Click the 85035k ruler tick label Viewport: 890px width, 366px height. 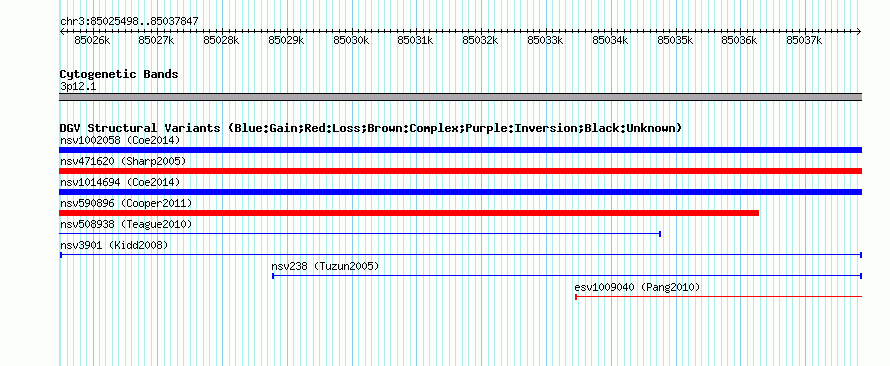pos(675,40)
